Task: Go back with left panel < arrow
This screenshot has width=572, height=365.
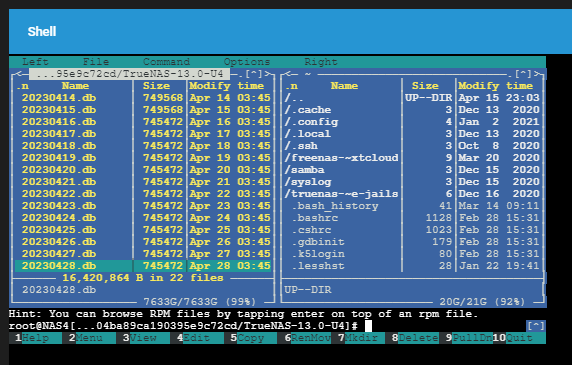Action: click(x=19, y=74)
